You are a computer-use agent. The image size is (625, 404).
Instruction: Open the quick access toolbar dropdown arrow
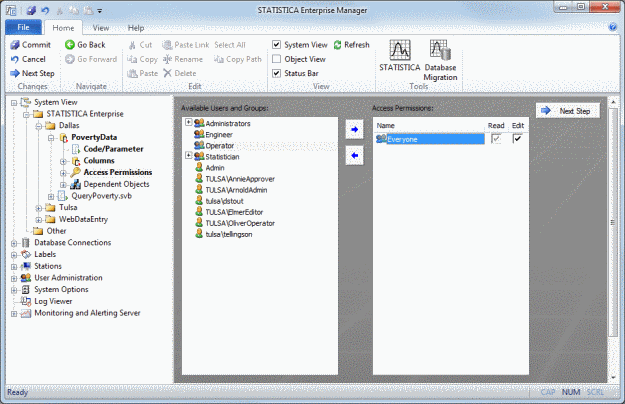(100, 11)
